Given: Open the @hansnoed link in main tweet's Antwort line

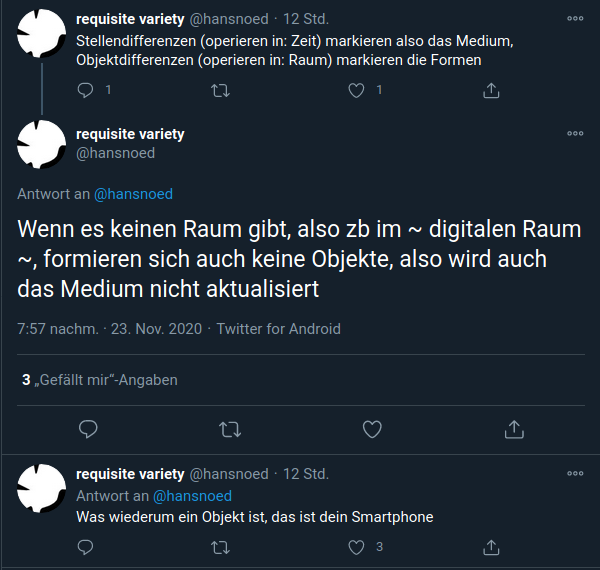Looking at the screenshot, I should [x=134, y=194].
